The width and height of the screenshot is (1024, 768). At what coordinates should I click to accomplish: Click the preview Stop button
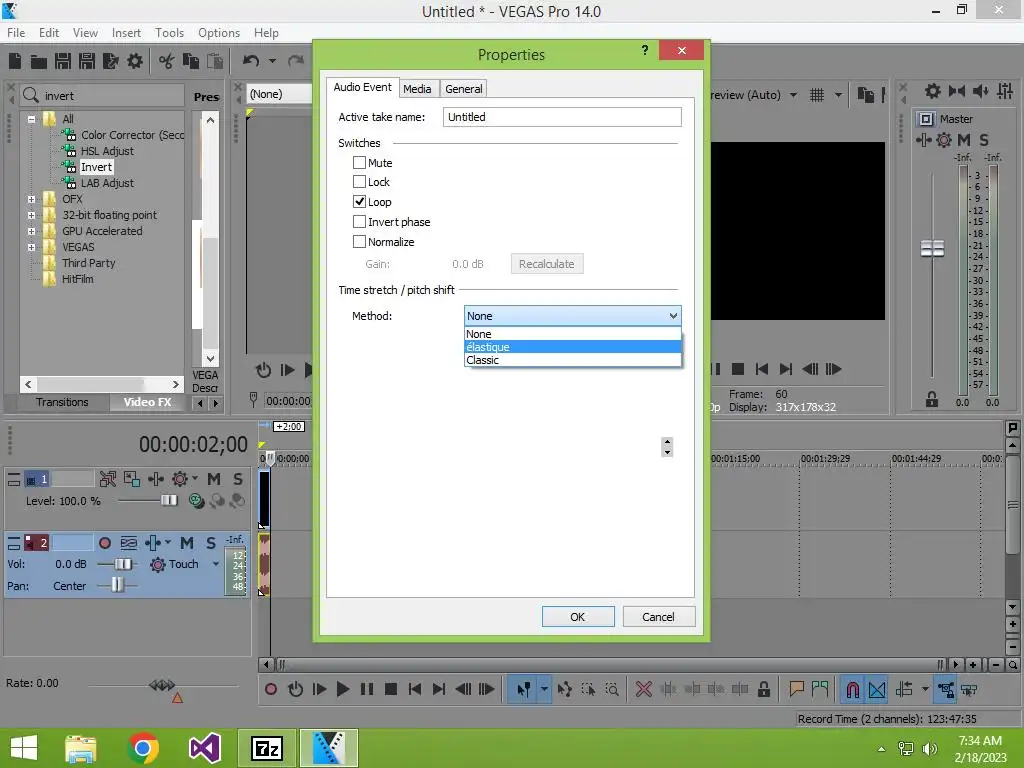[x=738, y=369]
